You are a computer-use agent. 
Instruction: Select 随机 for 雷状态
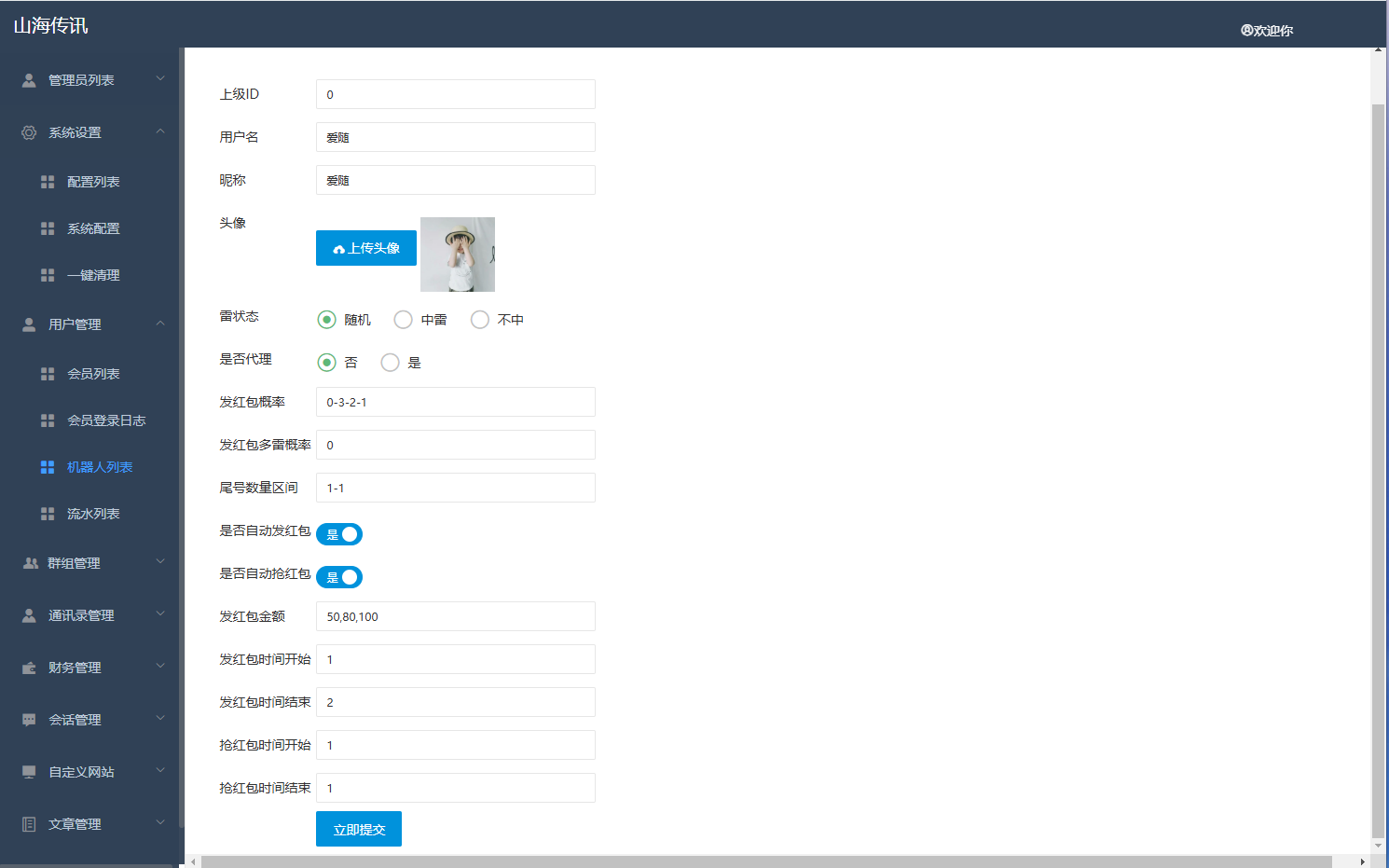[x=326, y=320]
